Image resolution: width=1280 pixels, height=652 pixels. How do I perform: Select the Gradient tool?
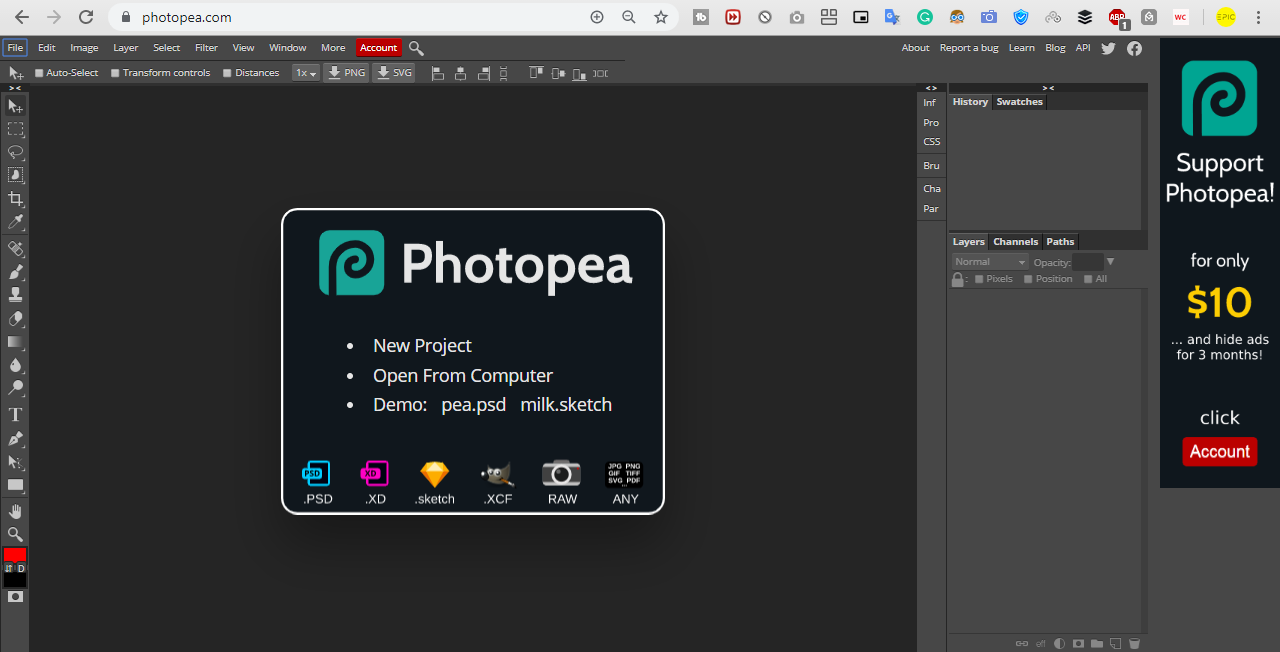pyautogui.click(x=15, y=341)
